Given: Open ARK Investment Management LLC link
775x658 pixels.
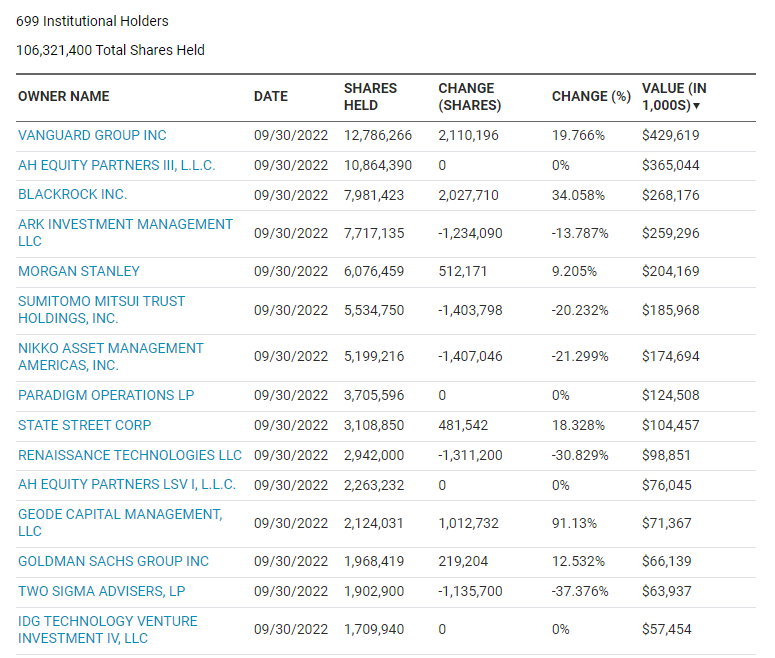Looking at the screenshot, I should (125, 232).
